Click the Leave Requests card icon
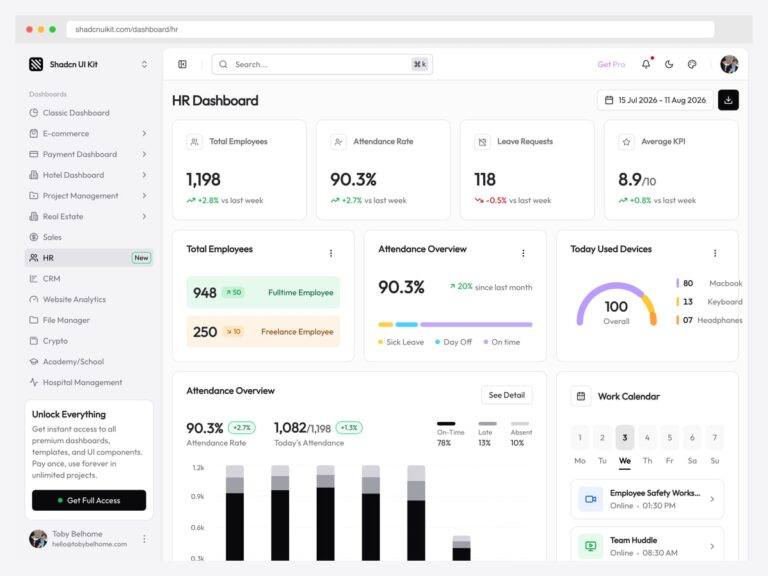This screenshot has height=576, width=768. pyautogui.click(x=482, y=142)
